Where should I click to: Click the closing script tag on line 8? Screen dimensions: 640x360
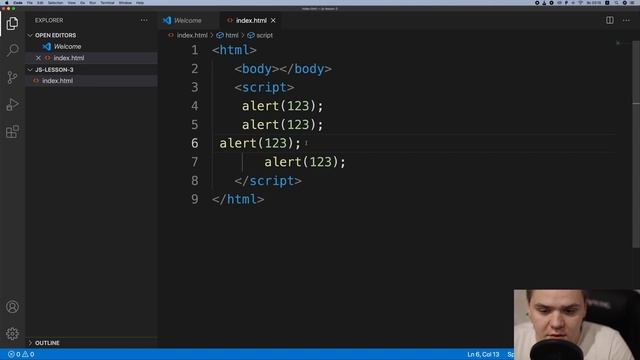point(268,181)
